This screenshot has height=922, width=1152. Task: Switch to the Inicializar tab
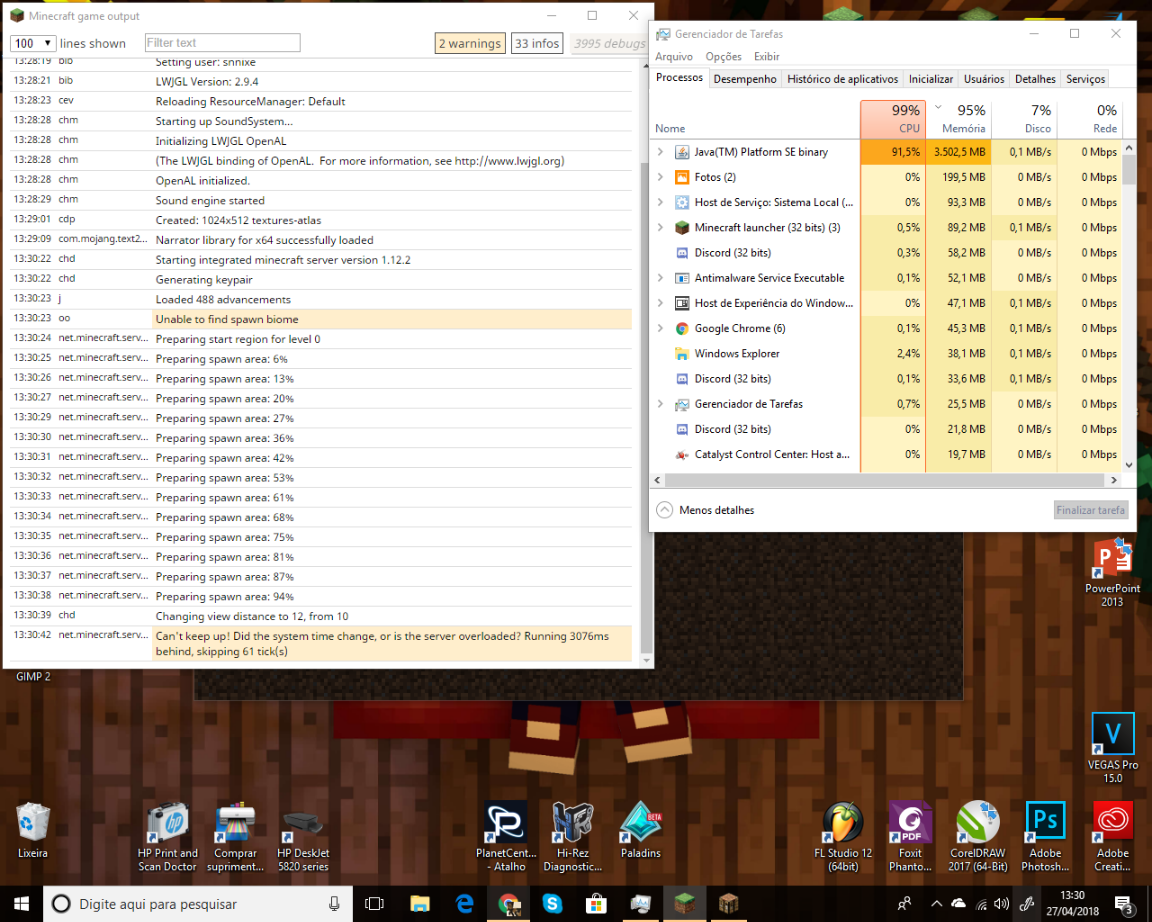(x=931, y=79)
